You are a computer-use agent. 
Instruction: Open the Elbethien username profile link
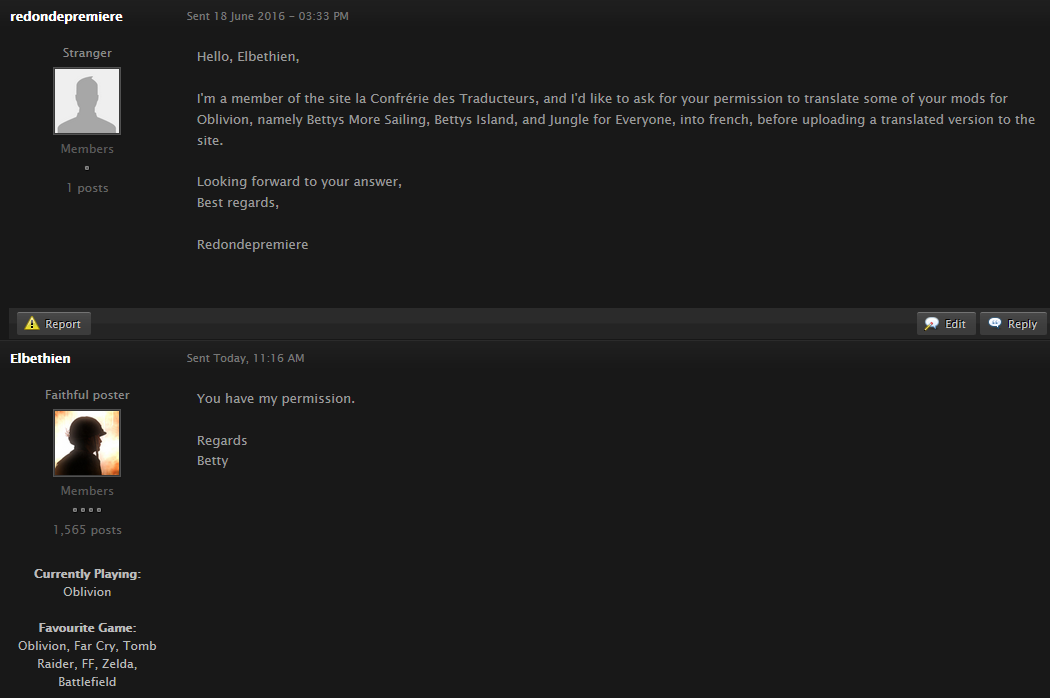(40, 358)
